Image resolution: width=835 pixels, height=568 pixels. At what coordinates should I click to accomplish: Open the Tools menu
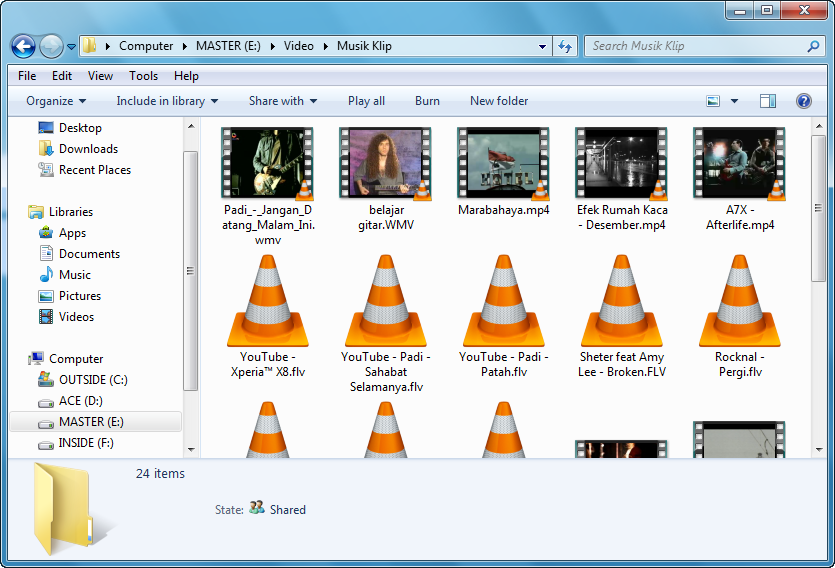143,76
